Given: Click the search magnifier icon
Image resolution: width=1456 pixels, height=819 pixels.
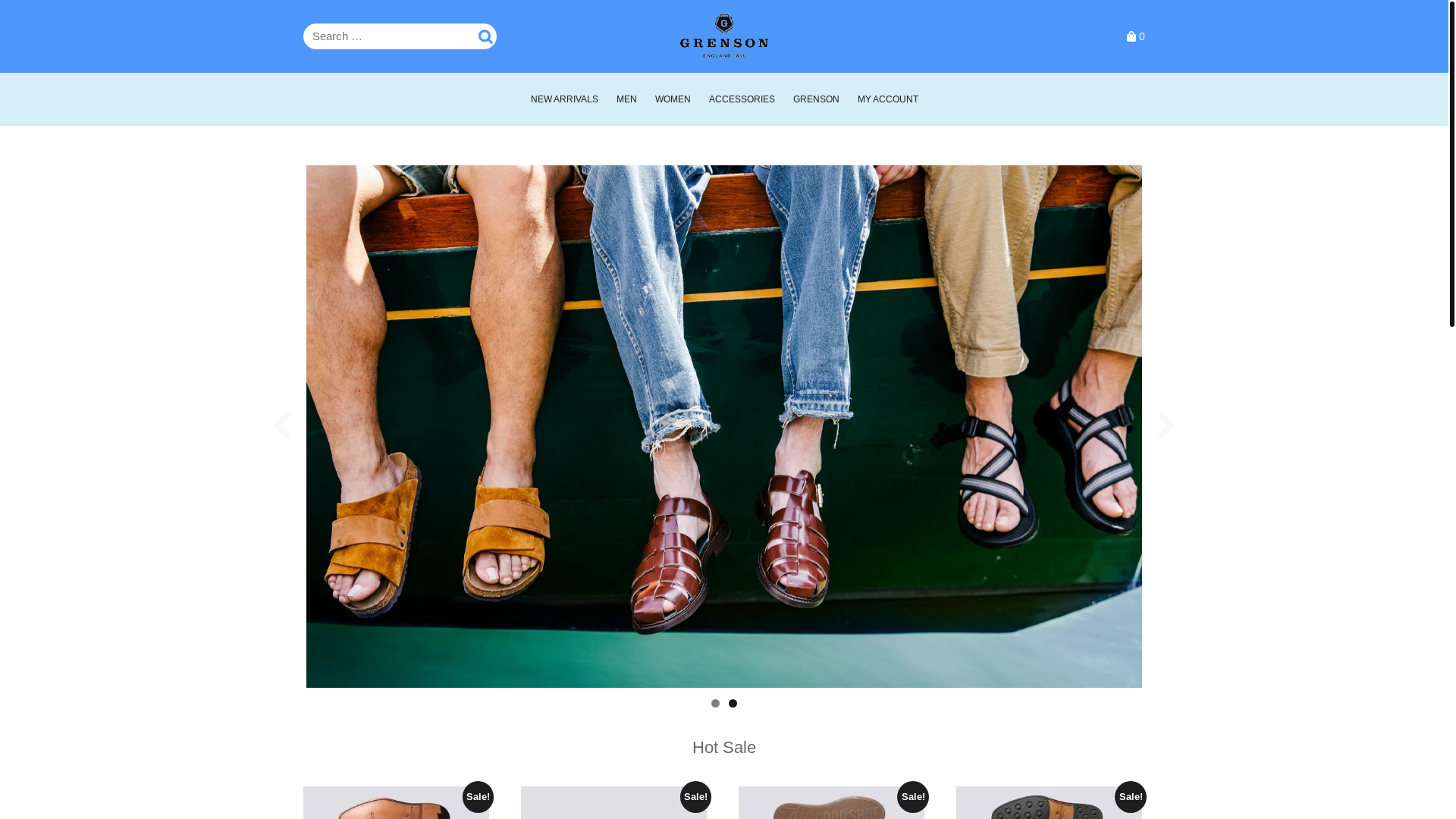Looking at the screenshot, I should 485,36.
